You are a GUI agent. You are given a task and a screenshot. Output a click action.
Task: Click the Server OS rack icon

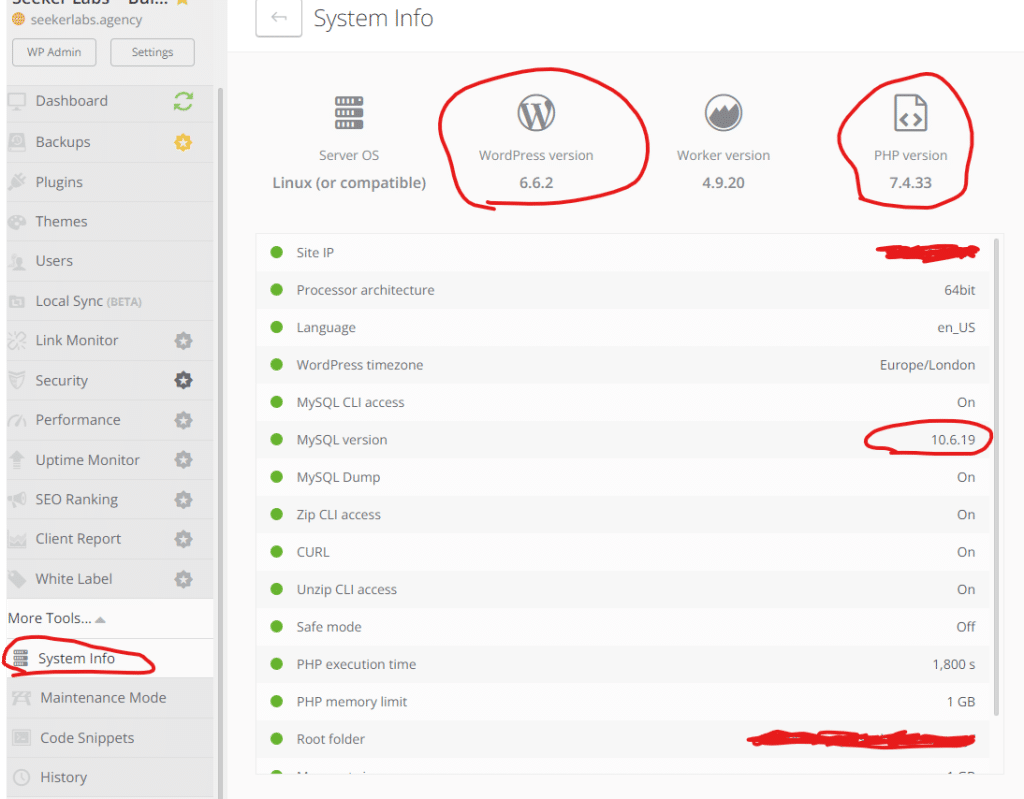(349, 113)
